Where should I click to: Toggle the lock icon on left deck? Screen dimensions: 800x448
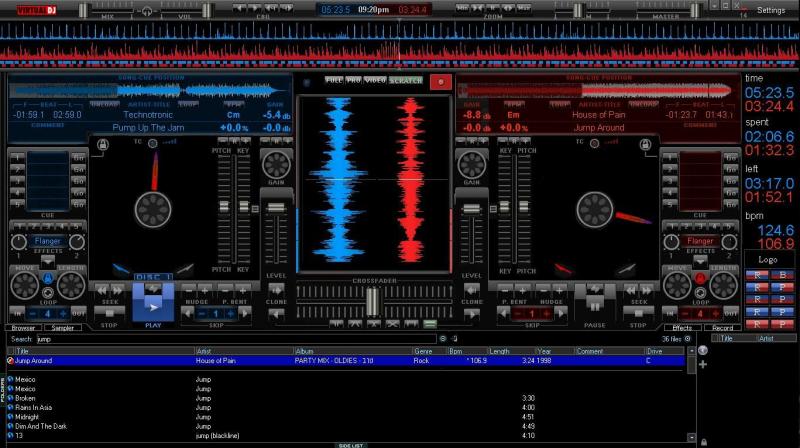point(103,145)
